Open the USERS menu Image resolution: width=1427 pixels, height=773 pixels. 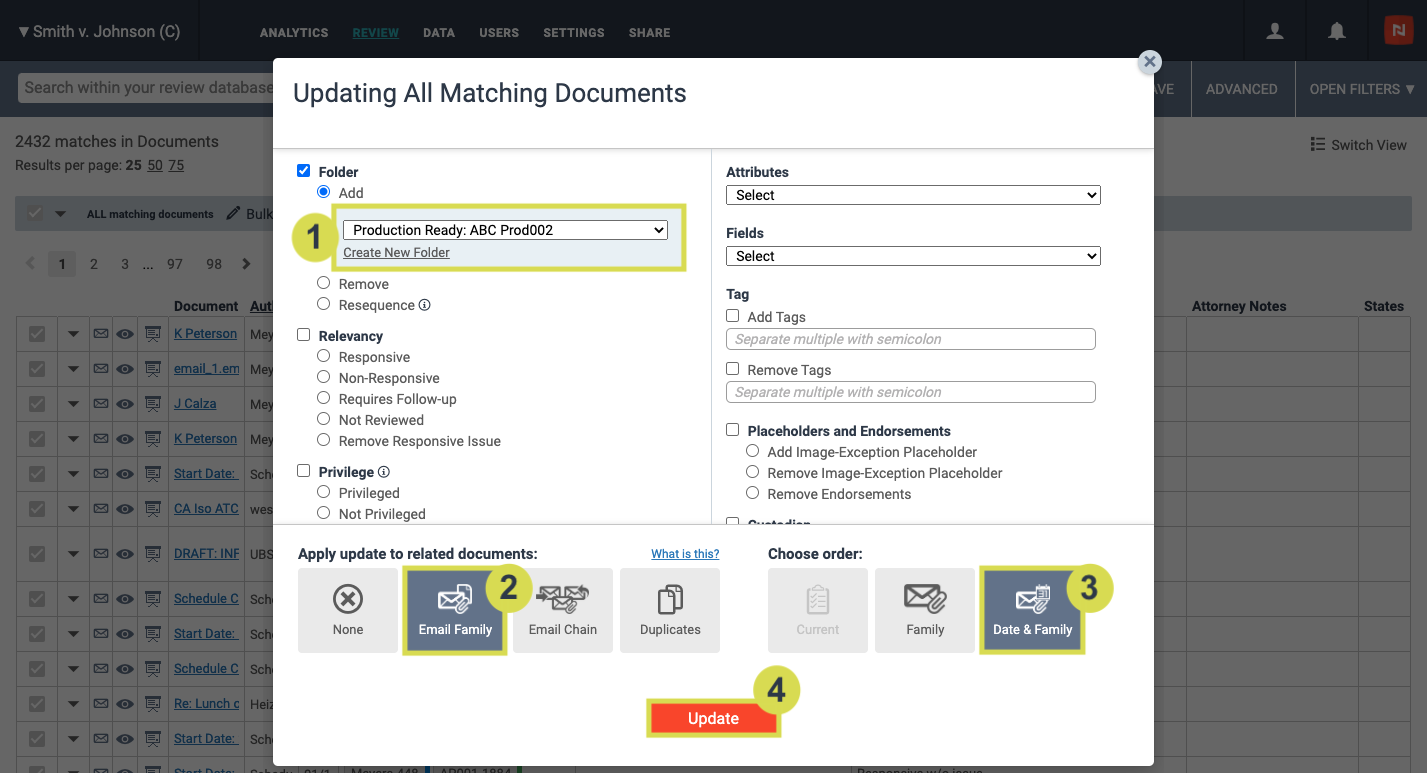[x=499, y=33]
